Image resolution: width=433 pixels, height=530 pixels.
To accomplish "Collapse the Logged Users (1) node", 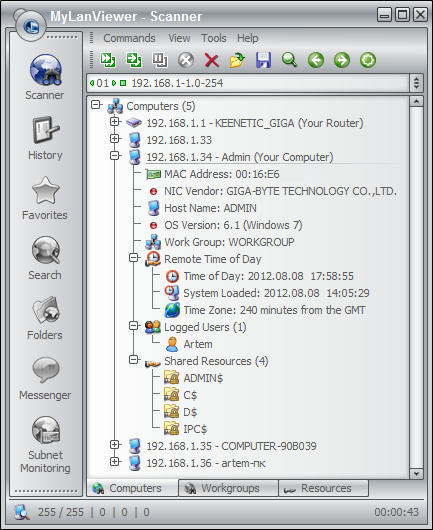I will coord(134,326).
